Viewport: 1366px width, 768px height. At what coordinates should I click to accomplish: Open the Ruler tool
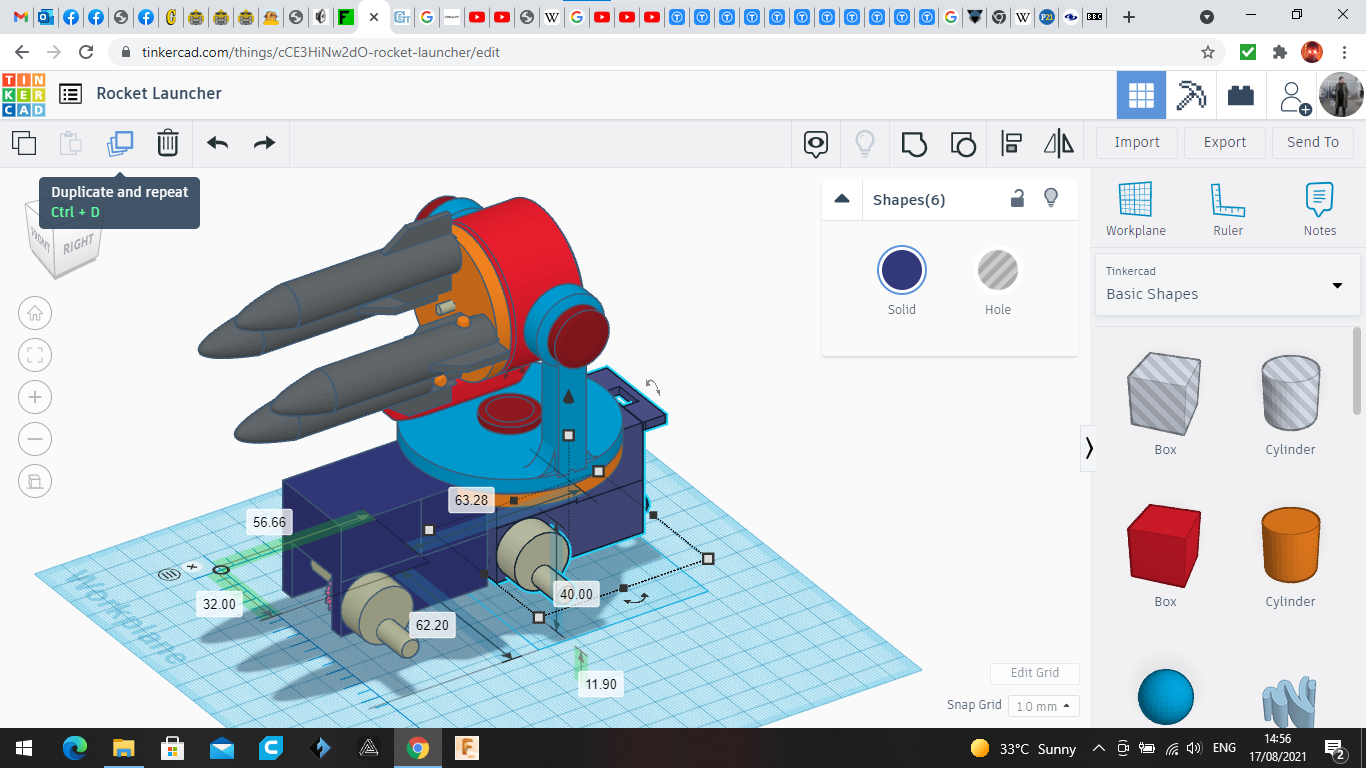[1227, 209]
